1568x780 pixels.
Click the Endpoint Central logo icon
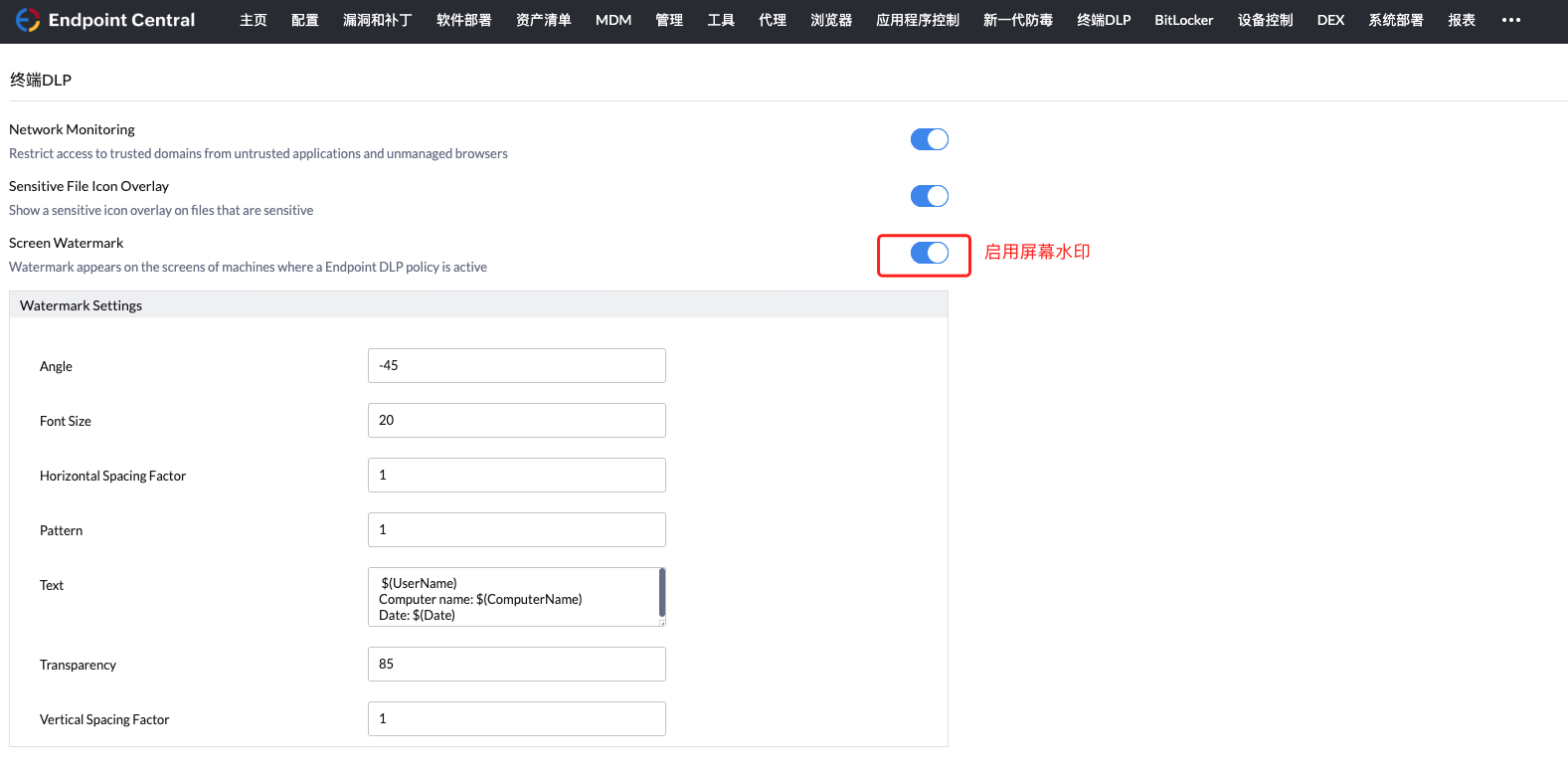(x=27, y=20)
